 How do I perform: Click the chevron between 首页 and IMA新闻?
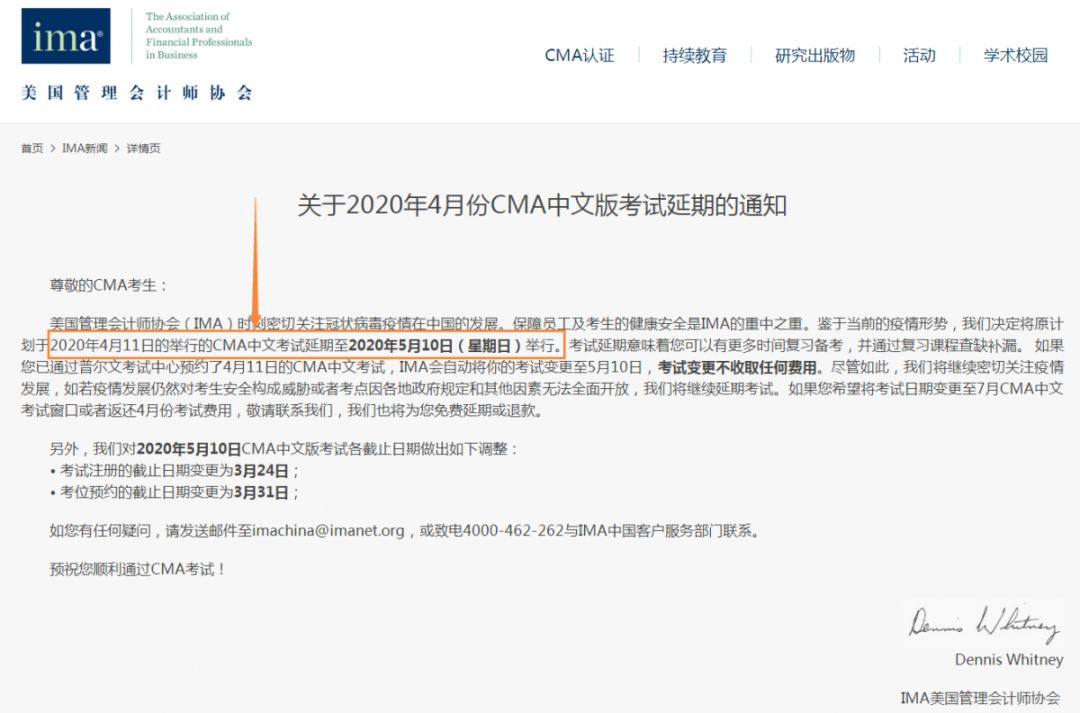pyautogui.click(x=53, y=148)
